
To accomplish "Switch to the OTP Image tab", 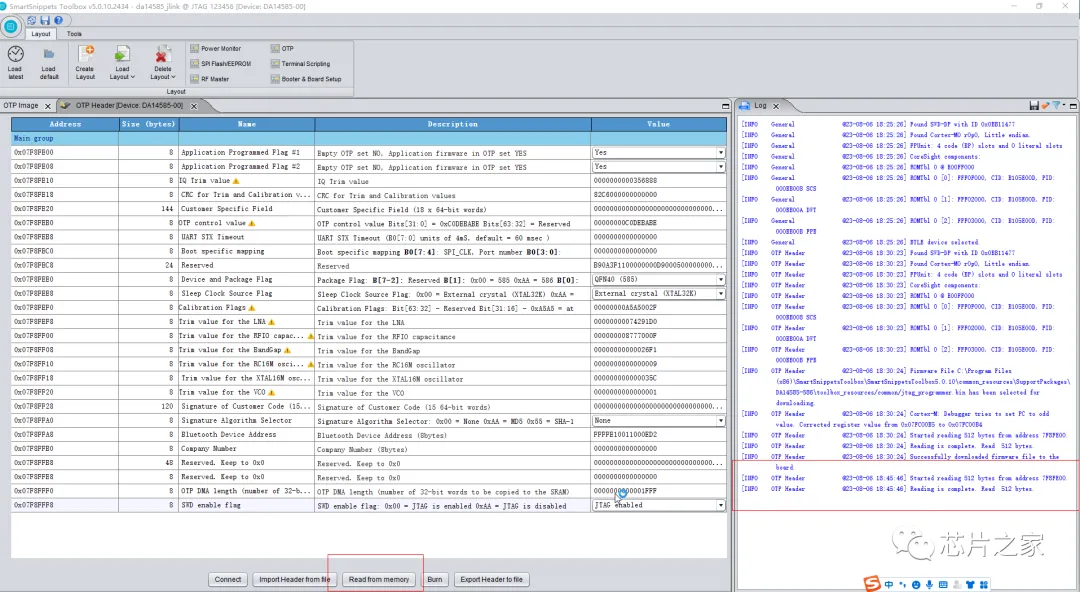I will click(21, 105).
